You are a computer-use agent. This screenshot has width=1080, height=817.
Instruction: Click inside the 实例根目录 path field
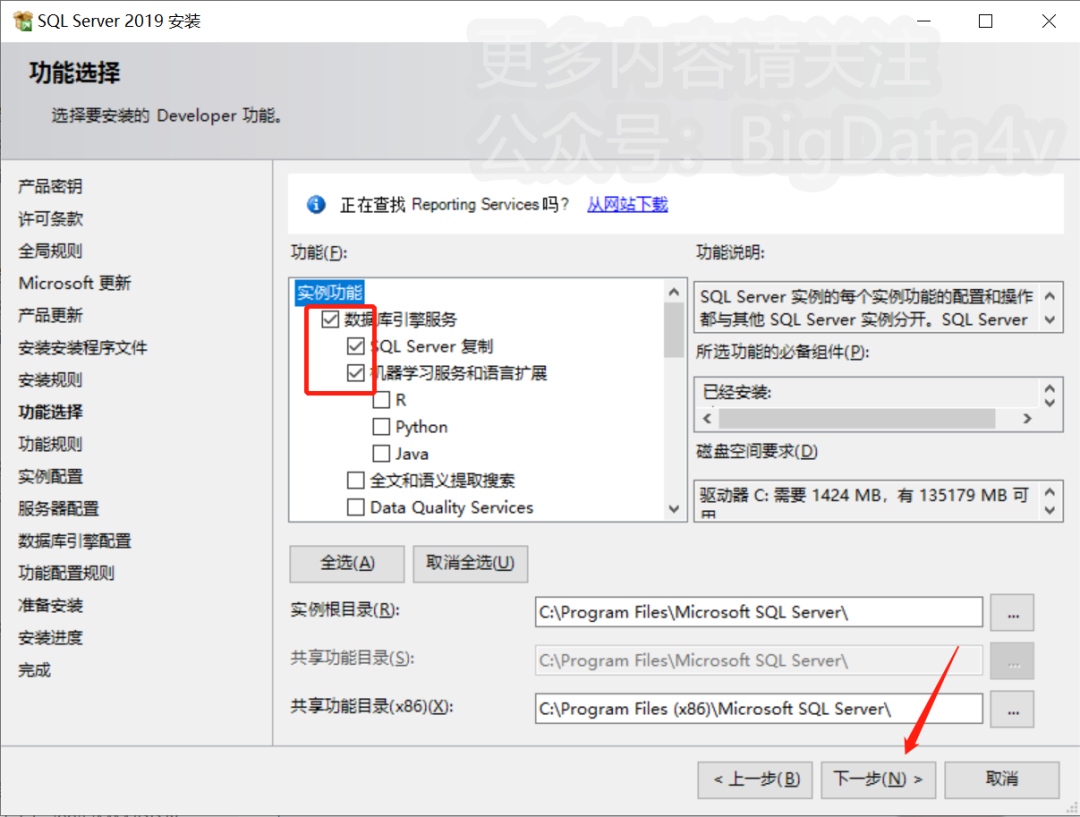(758, 612)
